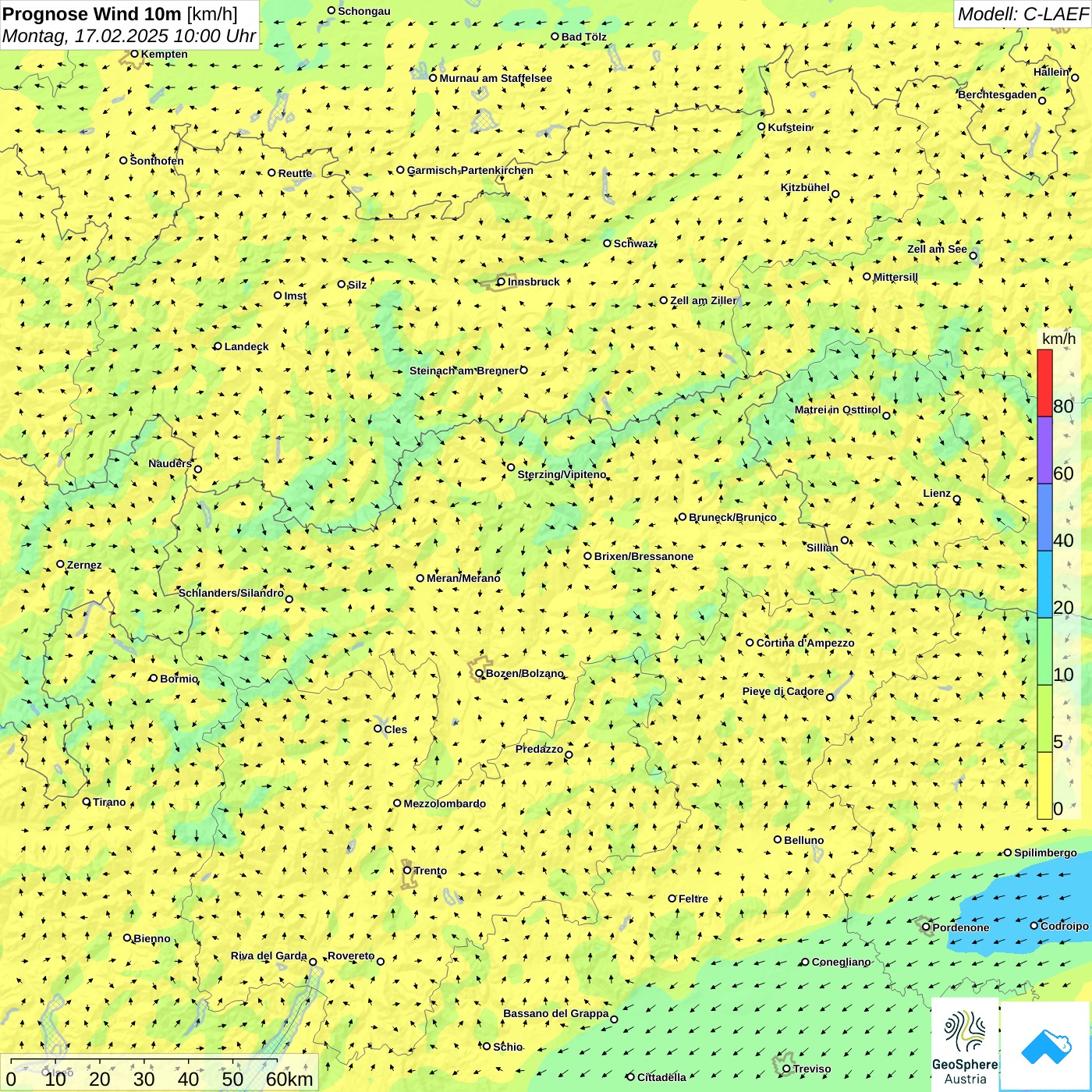
Task: Click the Trento city label
Action: (x=430, y=870)
